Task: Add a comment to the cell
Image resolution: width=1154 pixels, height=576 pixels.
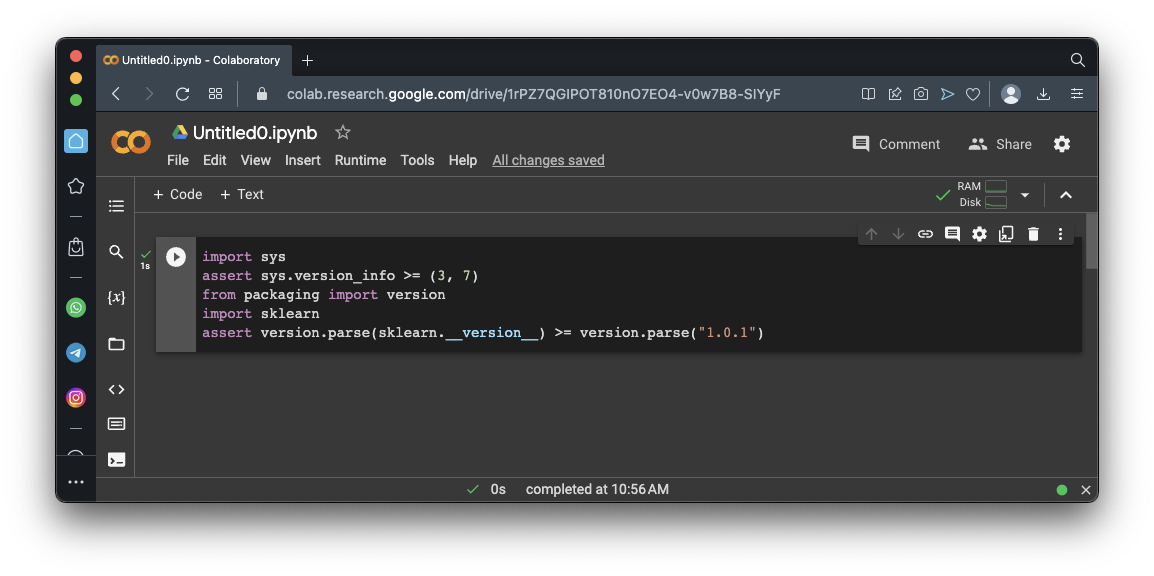Action: coord(952,234)
